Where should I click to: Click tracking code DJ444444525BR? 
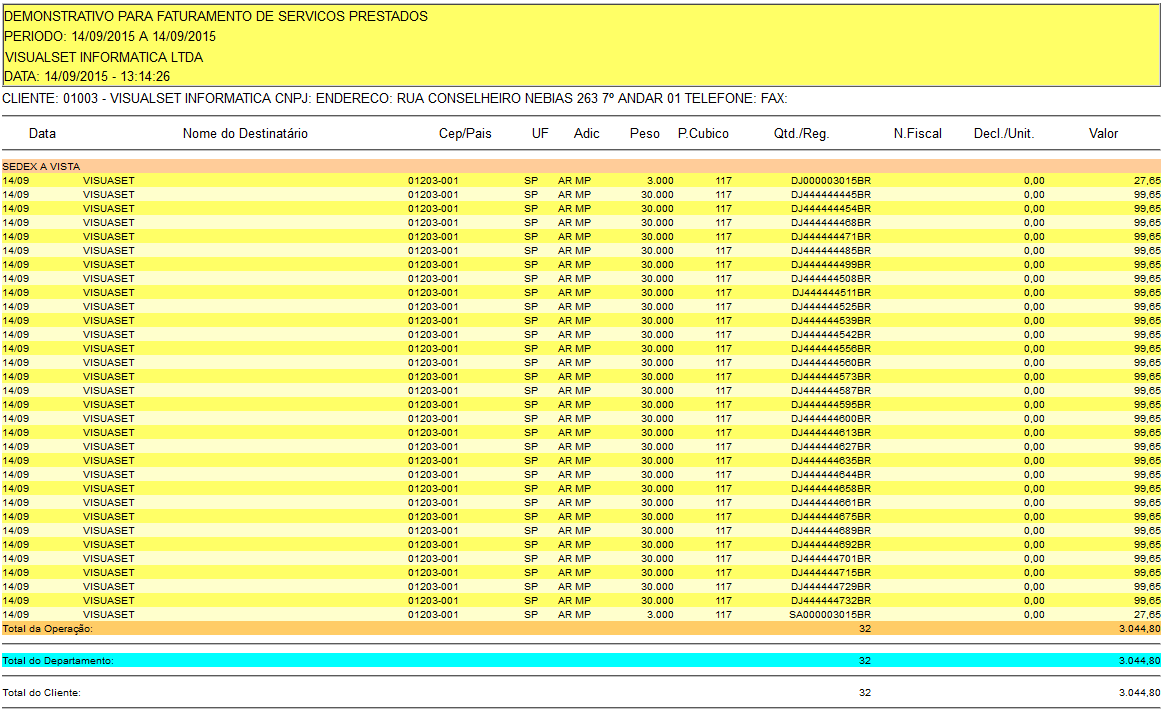point(831,306)
